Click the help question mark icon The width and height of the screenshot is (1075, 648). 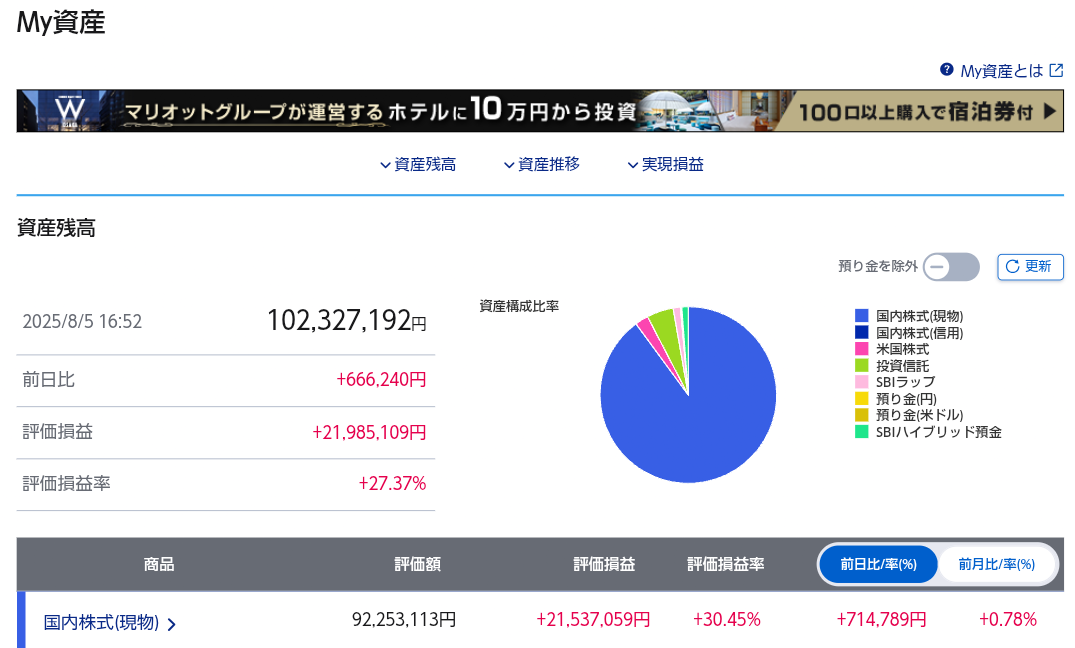click(946, 70)
